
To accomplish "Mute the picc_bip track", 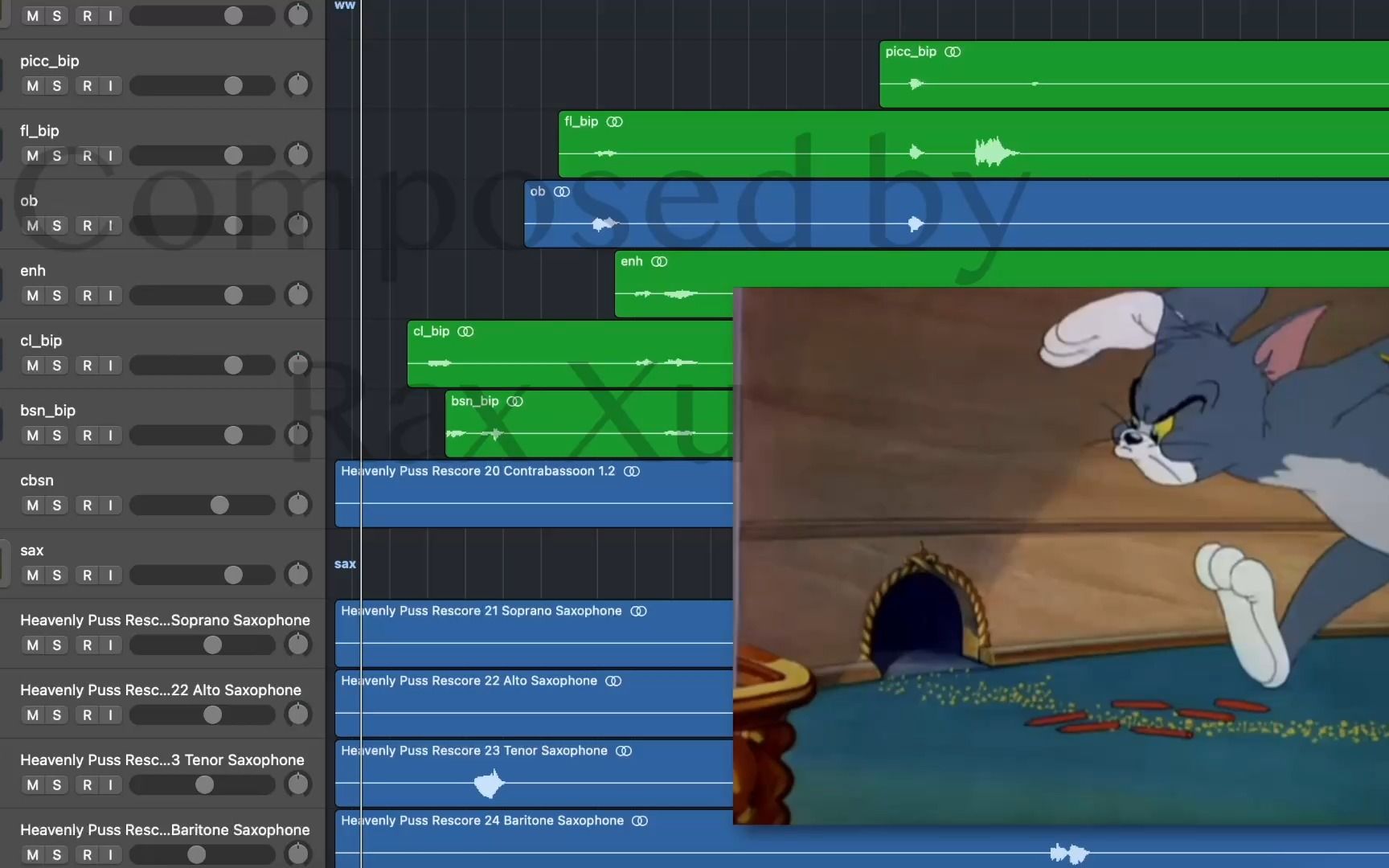I will coord(33,85).
